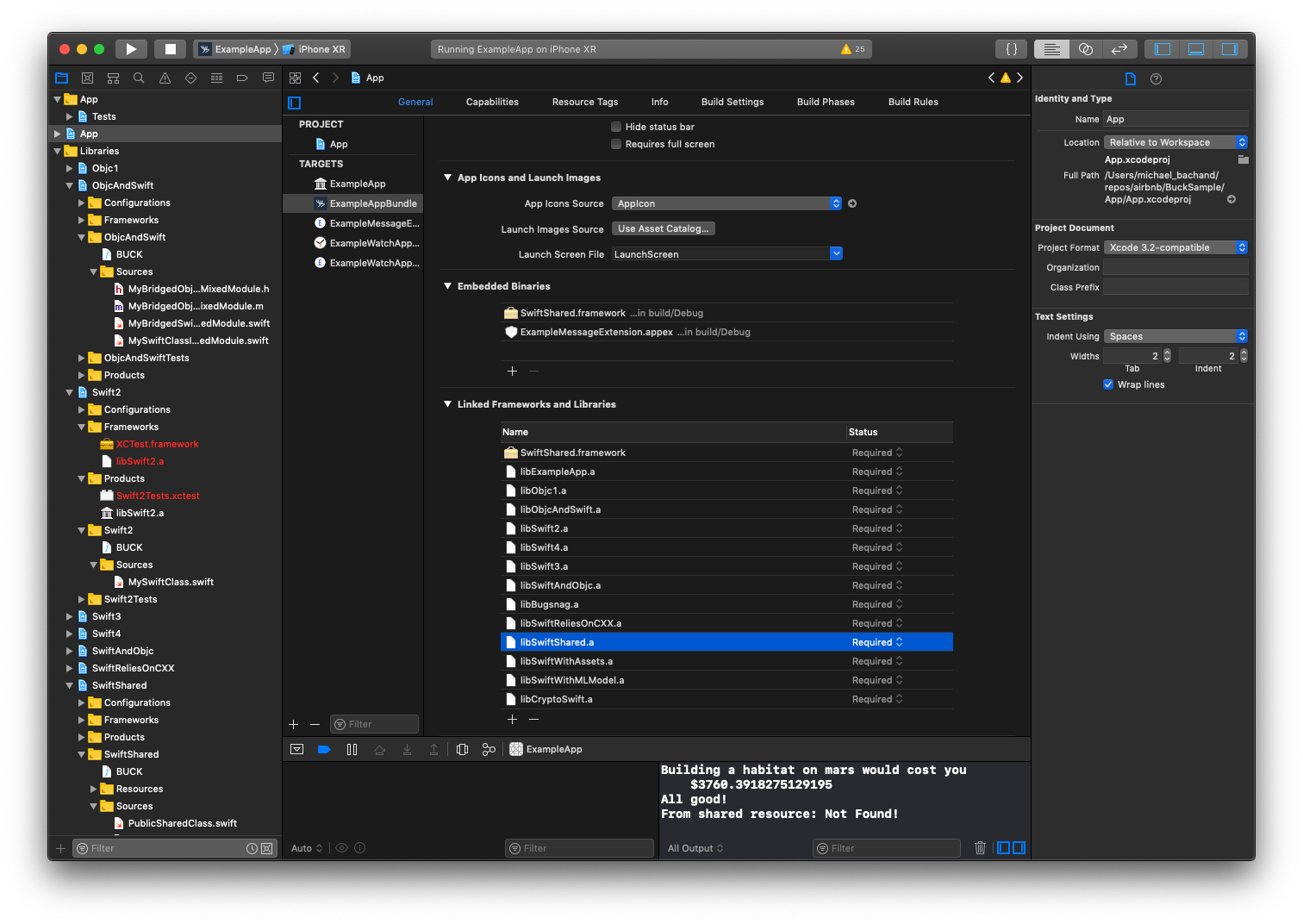This screenshot has height=924, width=1303.
Task: Show the Quick Help inspector icon
Action: pyautogui.click(x=1156, y=78)
